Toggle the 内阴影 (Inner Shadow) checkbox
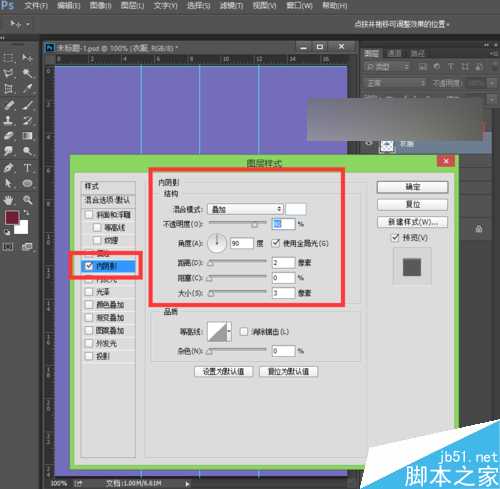 click(x=89, y=266)
